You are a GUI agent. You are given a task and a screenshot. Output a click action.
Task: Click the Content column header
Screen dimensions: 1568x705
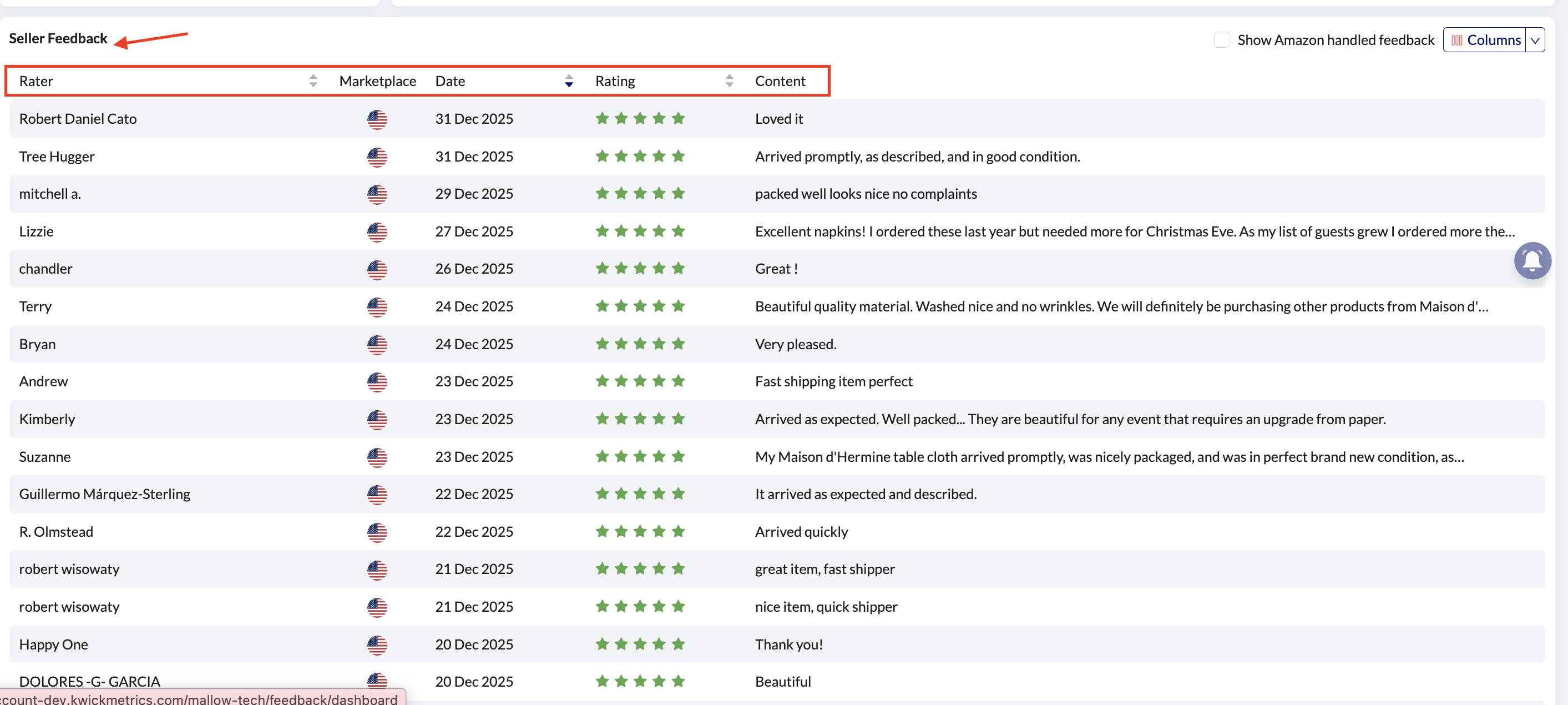tap(780, 81)
